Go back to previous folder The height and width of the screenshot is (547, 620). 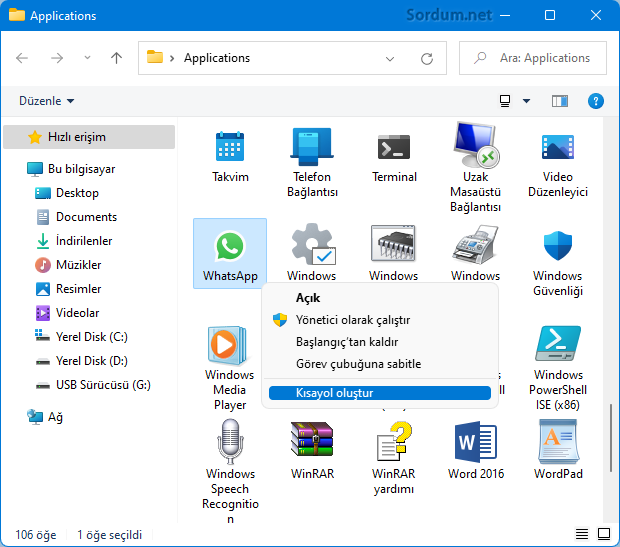(22, 58)
